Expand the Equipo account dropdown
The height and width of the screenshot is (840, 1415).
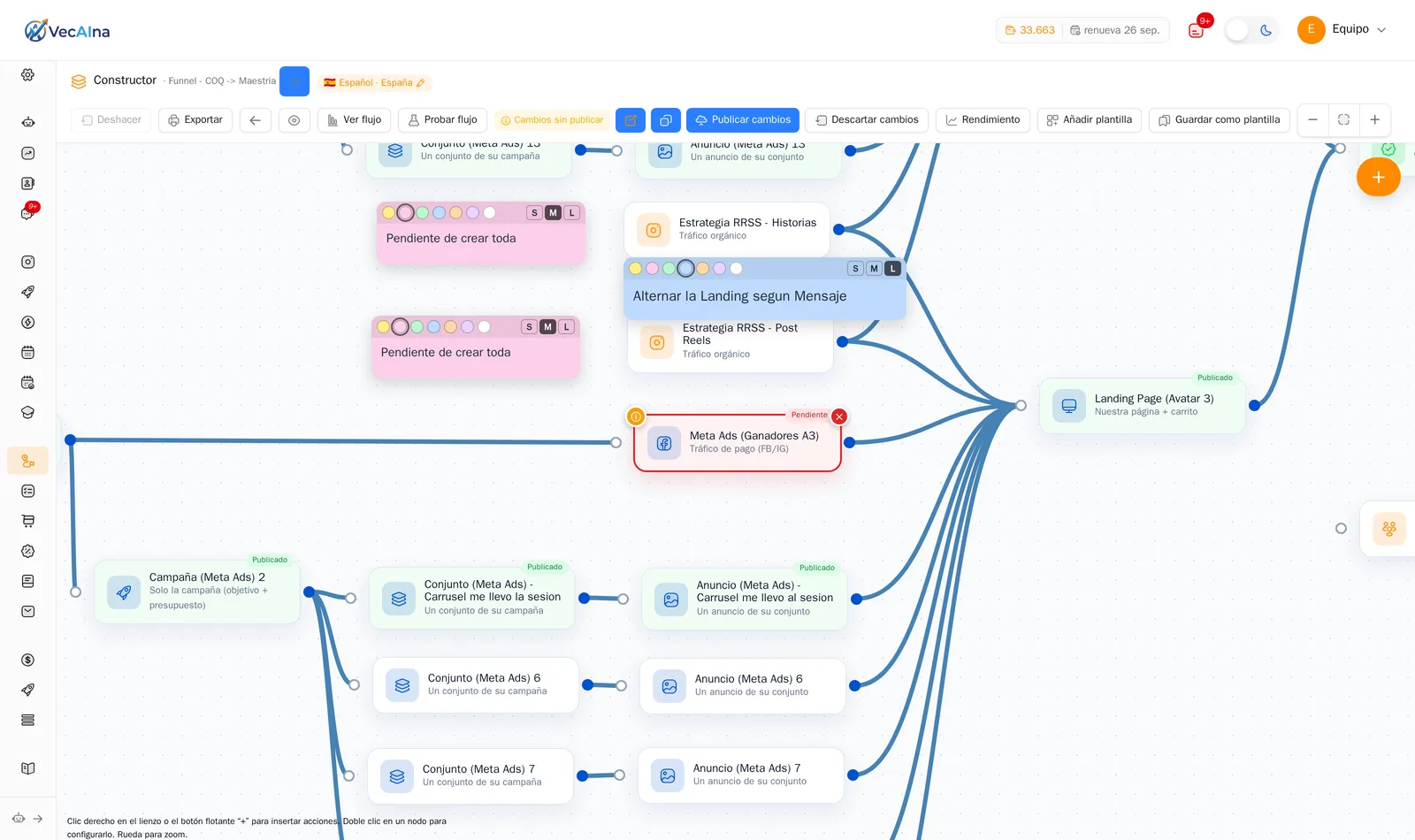click(1342, 29)
